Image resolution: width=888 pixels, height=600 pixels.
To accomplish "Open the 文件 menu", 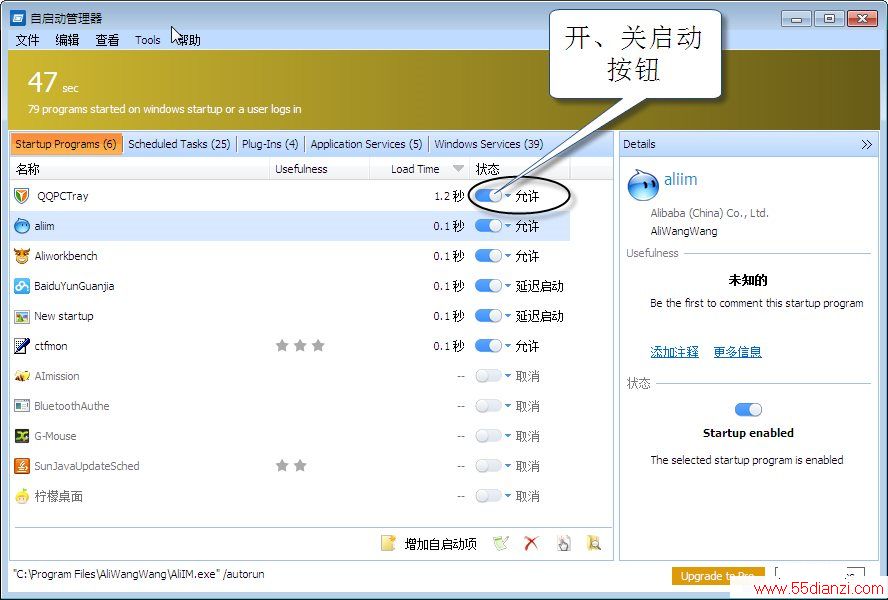I will (x=27, y=40).
